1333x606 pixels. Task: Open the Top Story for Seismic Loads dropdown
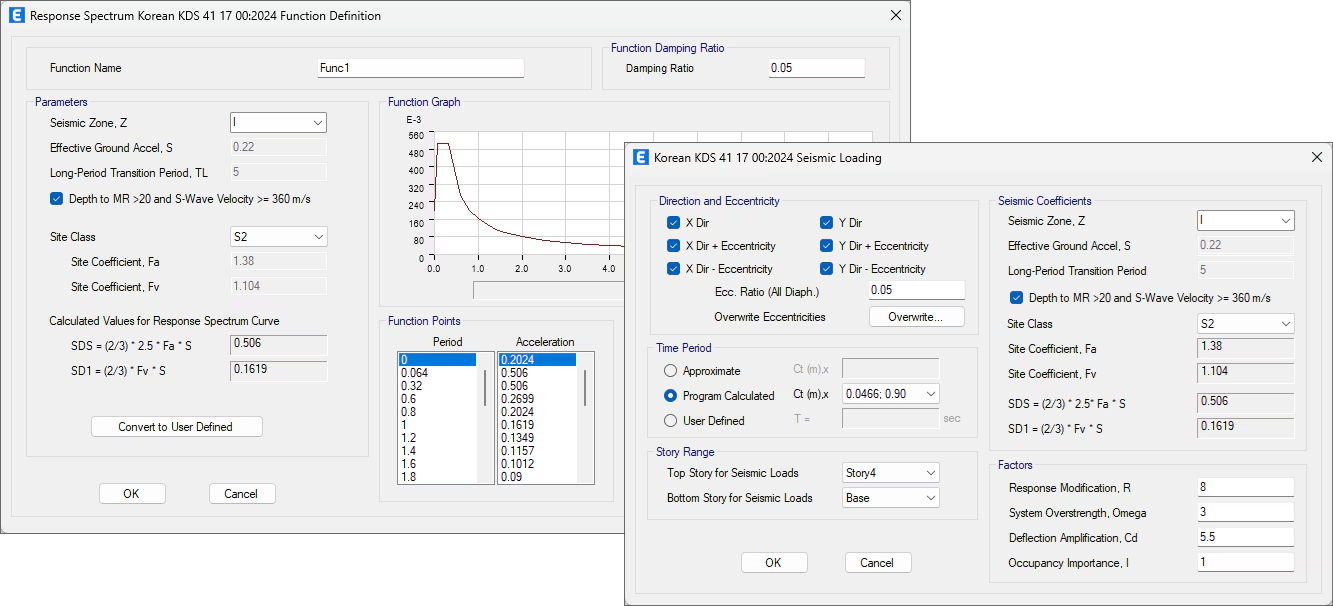[891, 473]
